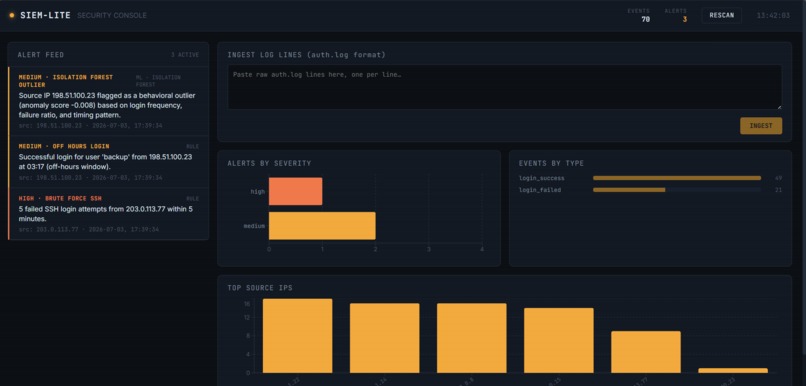
Task: Click the orange status dot beside SIEM-LITE
Action: tap(12, 15)
